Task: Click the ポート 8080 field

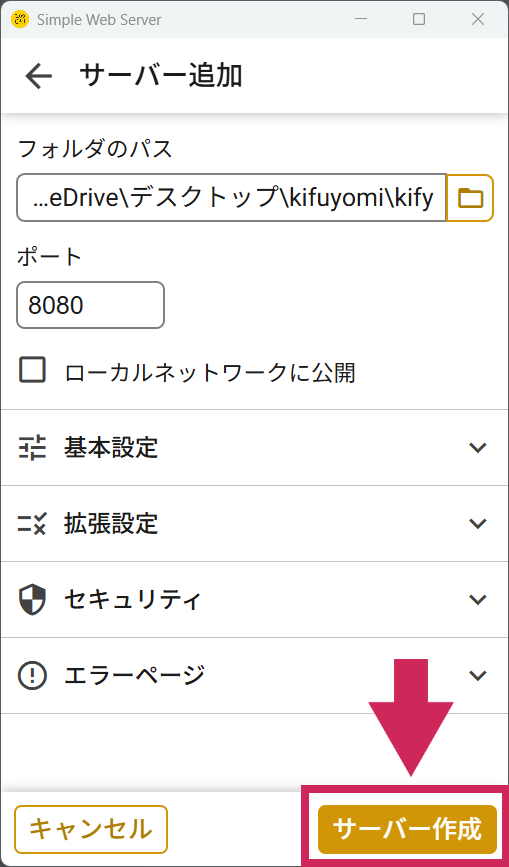Action: [x=91, y=305]
